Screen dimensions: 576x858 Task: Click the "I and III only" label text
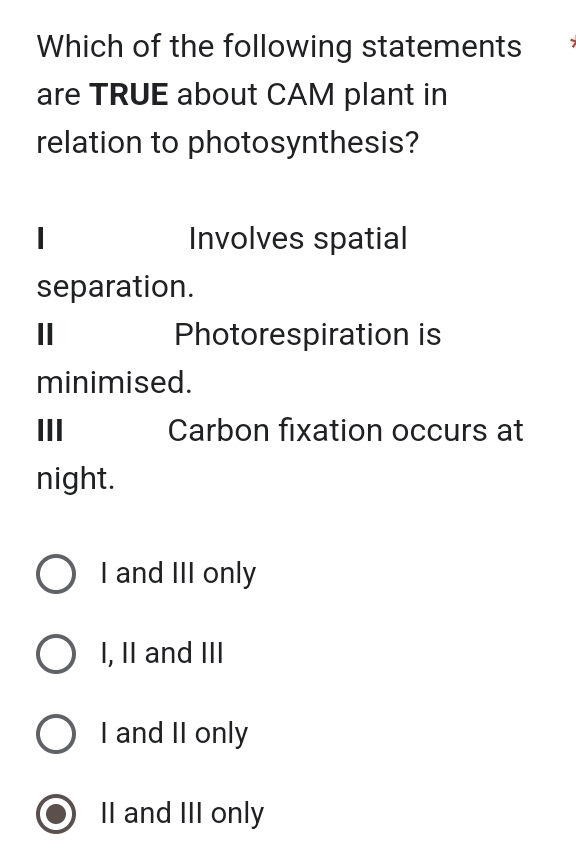click(178, 573)
